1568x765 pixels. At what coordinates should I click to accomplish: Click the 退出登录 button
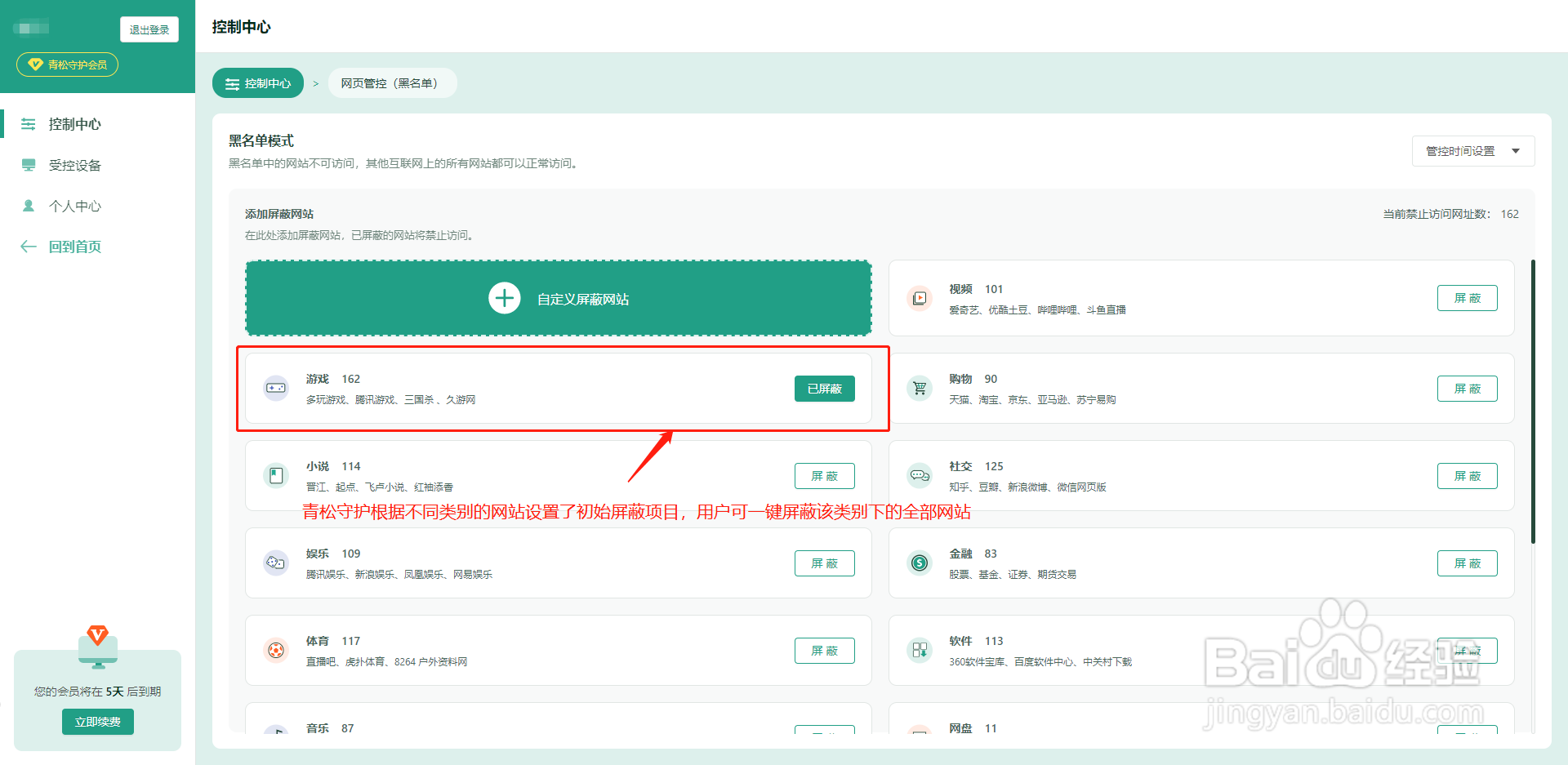tap(149, 29)
